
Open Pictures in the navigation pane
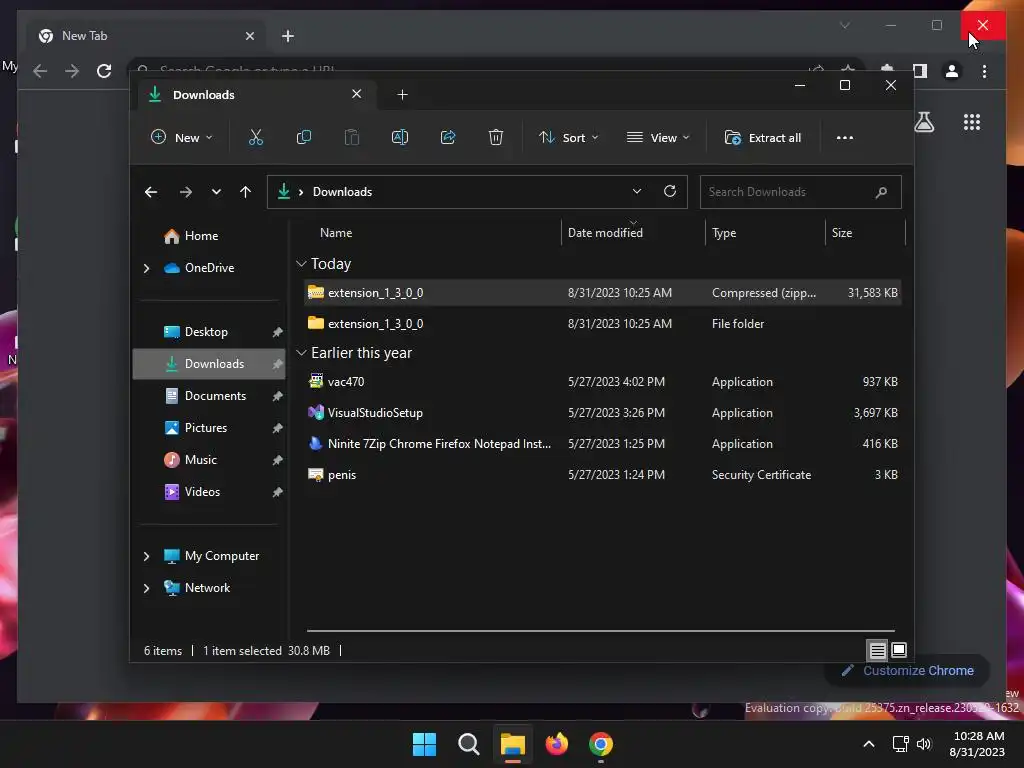coord(209,428)
